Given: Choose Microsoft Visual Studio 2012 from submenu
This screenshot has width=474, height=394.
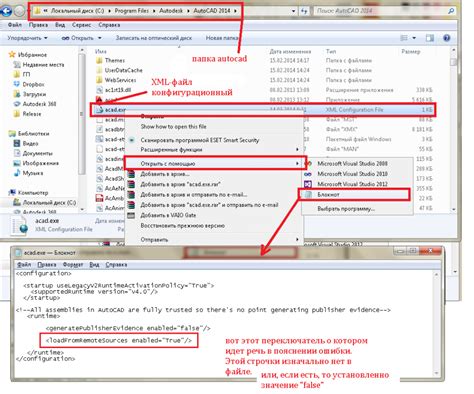Looking at the screenshot, I should coord(352,184).
